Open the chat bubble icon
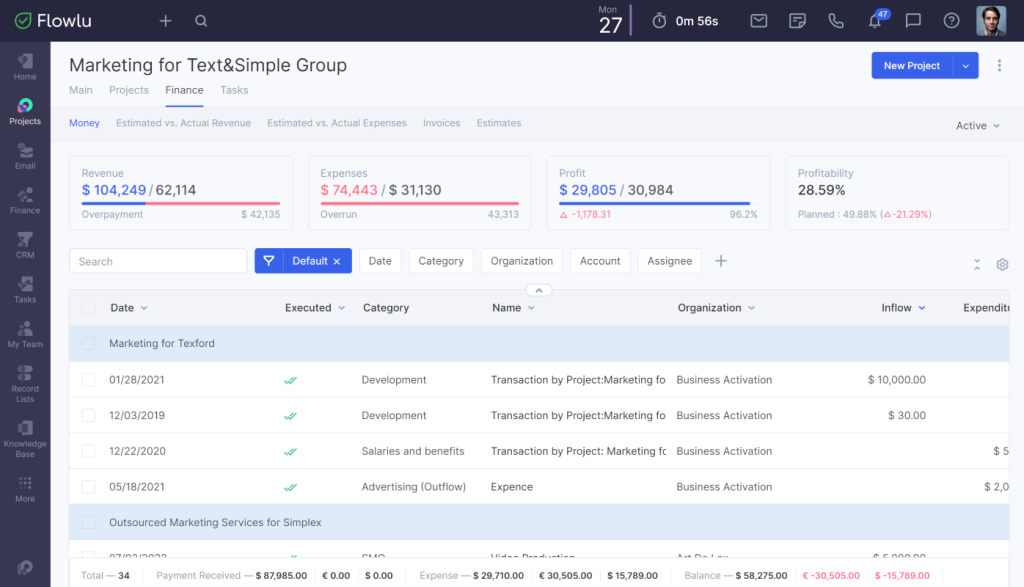The height and width of the screenshot is (587, 1024). point(913,21)
